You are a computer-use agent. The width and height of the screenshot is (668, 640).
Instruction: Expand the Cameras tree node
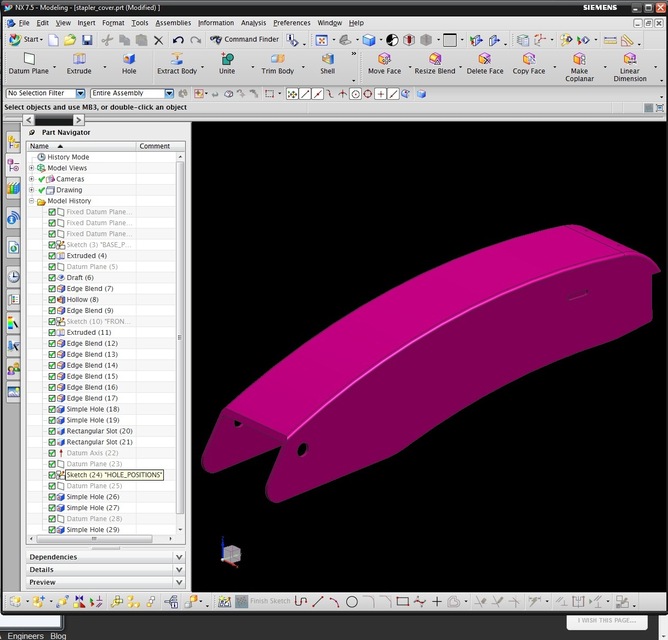click(x=32, y=179)
